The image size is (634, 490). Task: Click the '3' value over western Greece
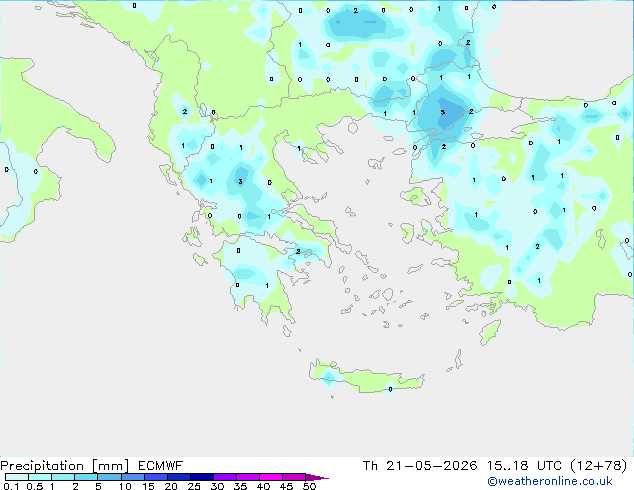pos(241,182)
